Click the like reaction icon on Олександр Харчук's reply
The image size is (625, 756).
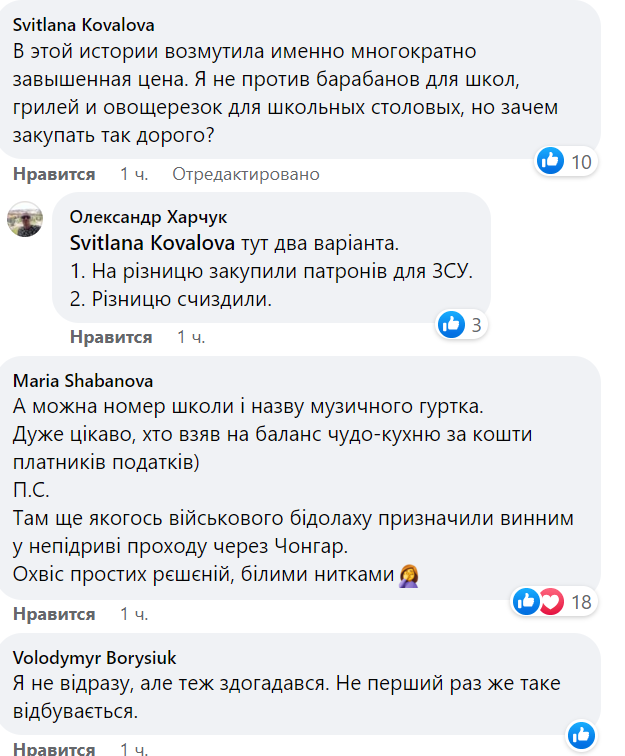click(452, 324)
